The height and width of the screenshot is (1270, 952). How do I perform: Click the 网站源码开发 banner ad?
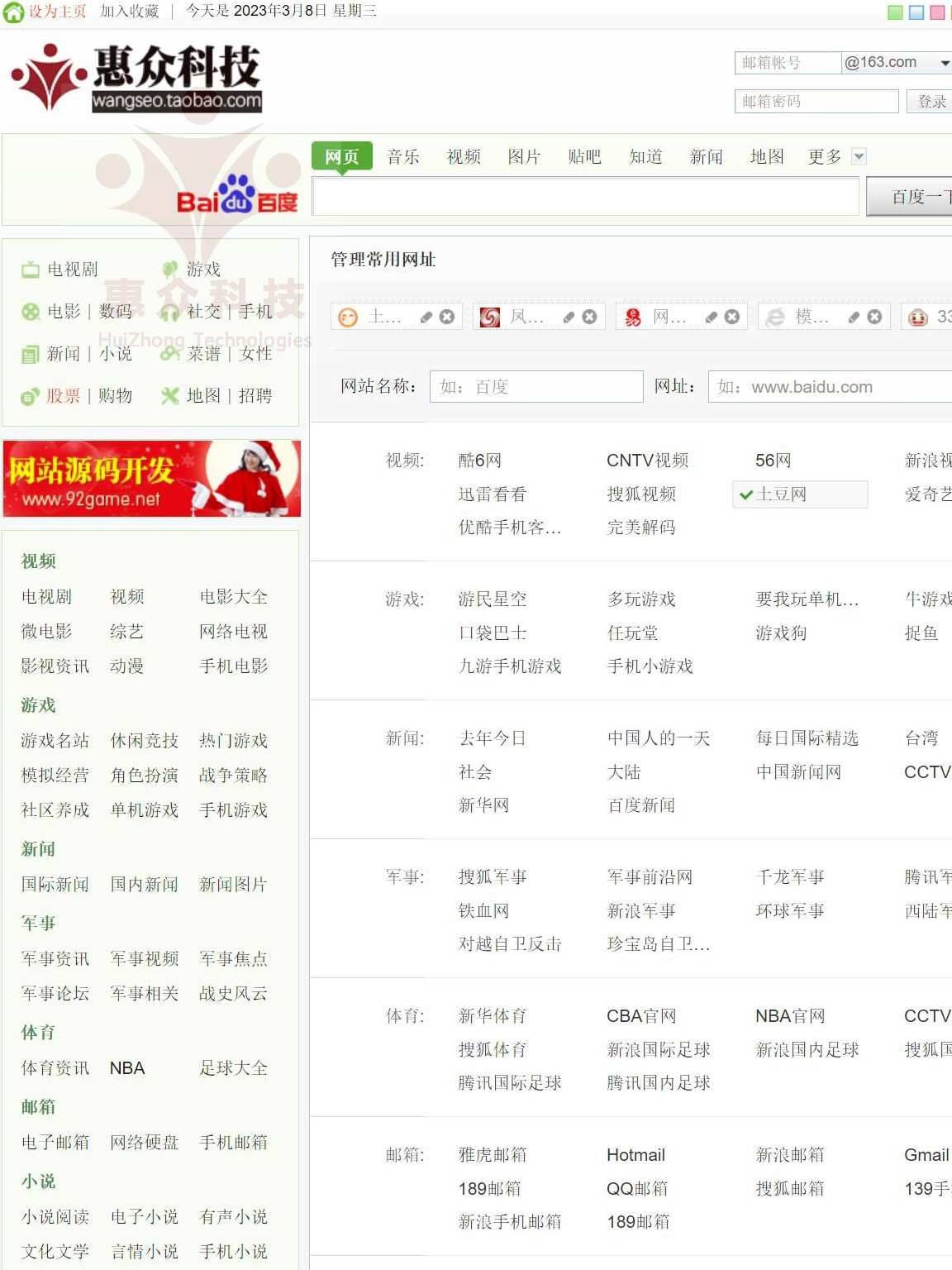click(x=152, y=479)
